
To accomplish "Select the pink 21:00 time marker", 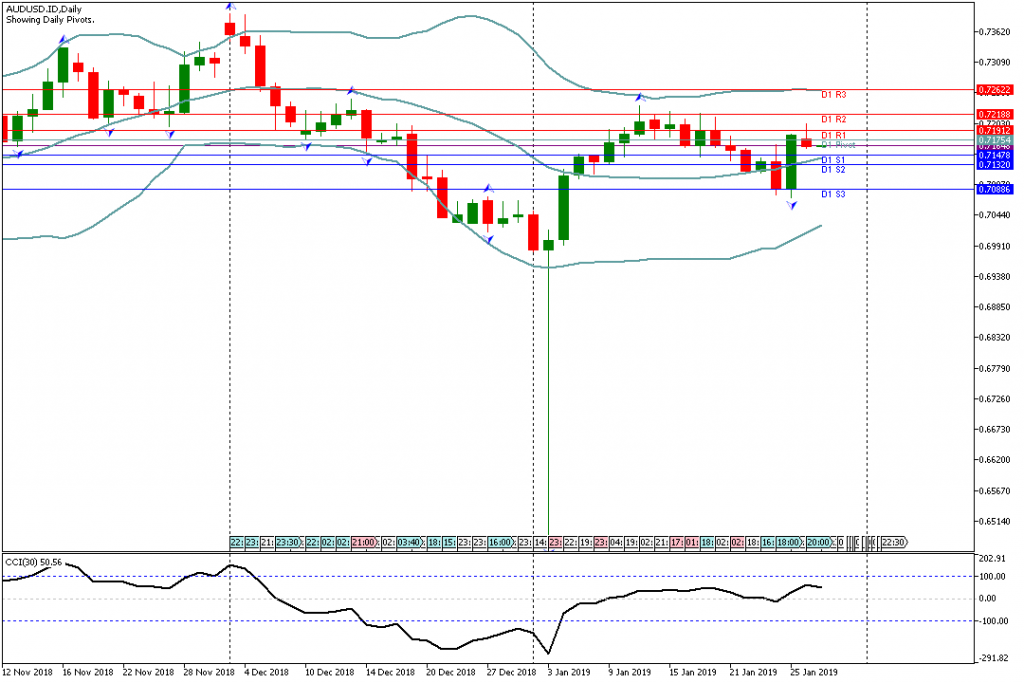I will (x=363, y=542).
